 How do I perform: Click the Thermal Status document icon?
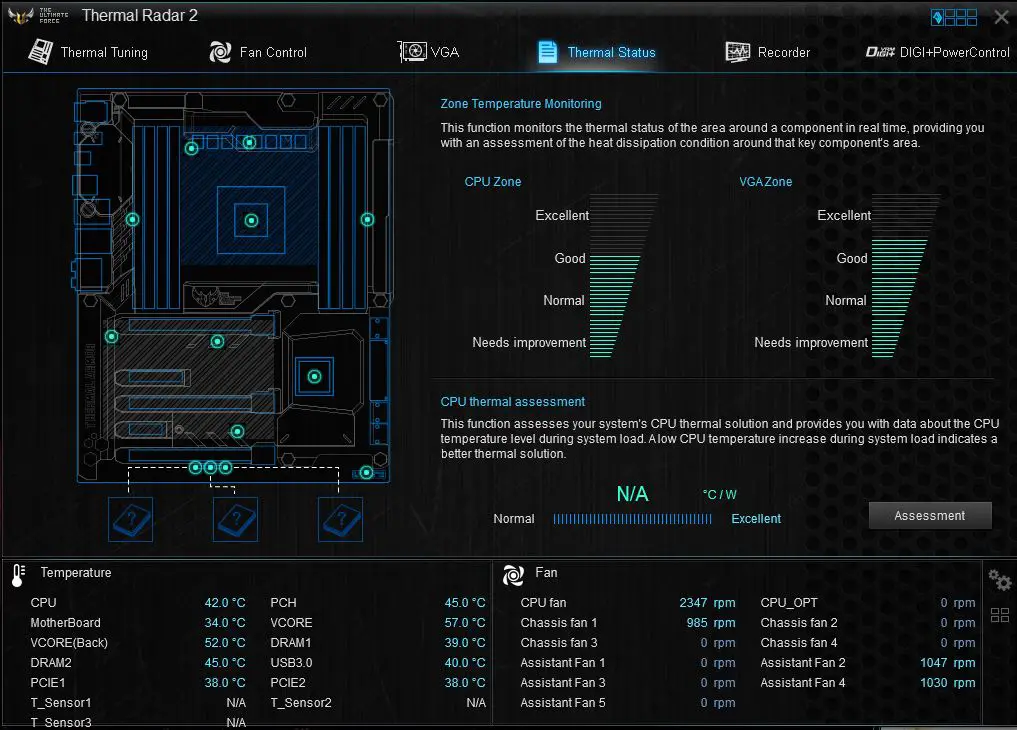coord(547,52)
